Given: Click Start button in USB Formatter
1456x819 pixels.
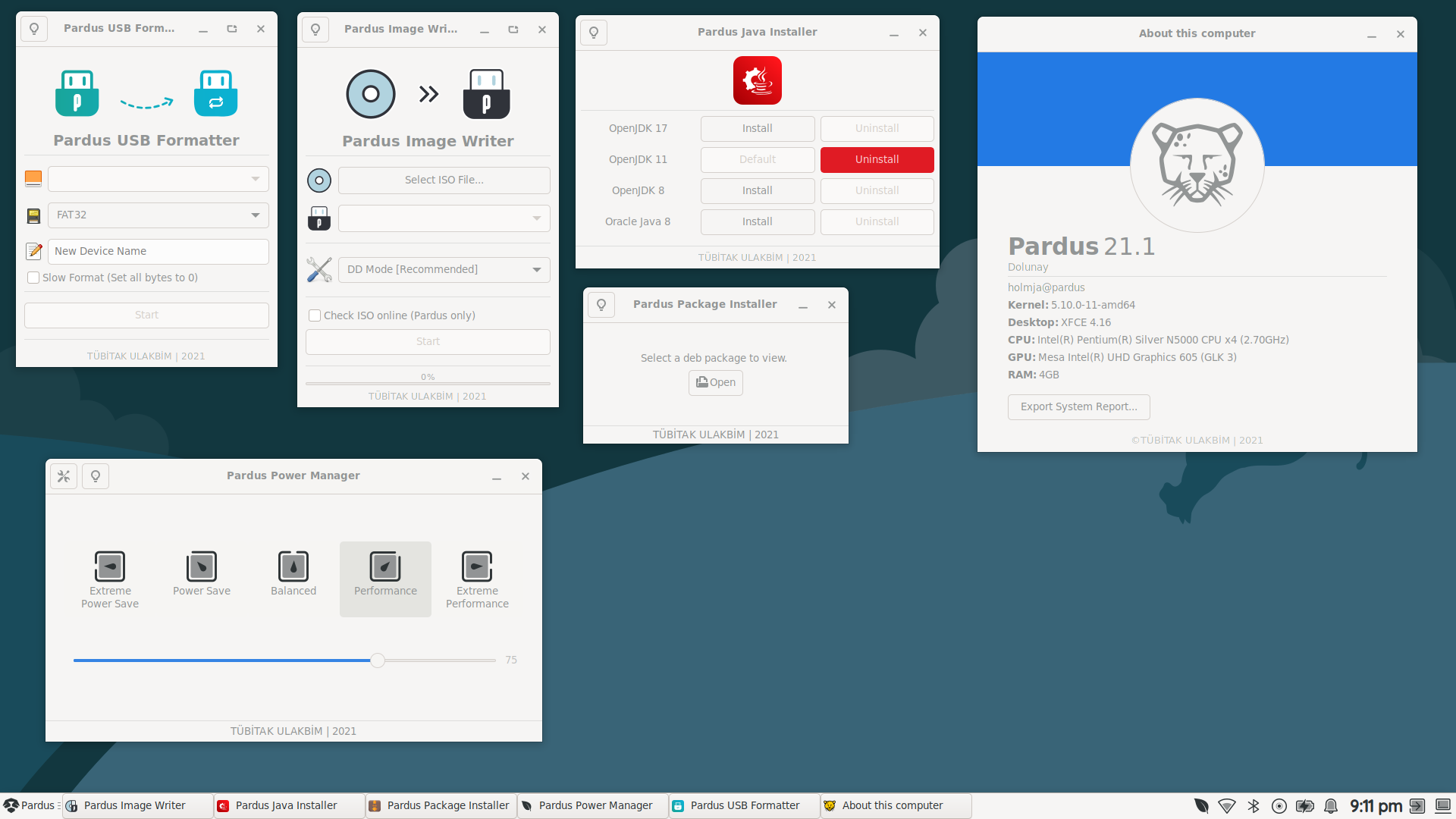Looking at the screenshot, I should click(146, 315).
